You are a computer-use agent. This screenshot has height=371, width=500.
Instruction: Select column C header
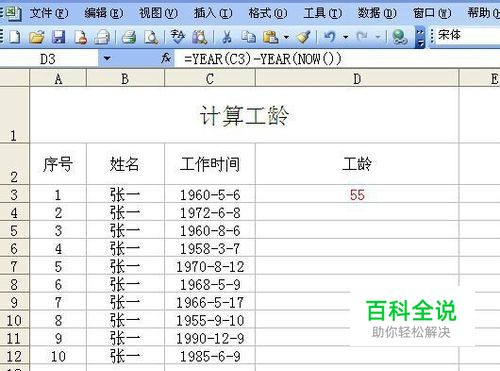(x=210, y=79)
